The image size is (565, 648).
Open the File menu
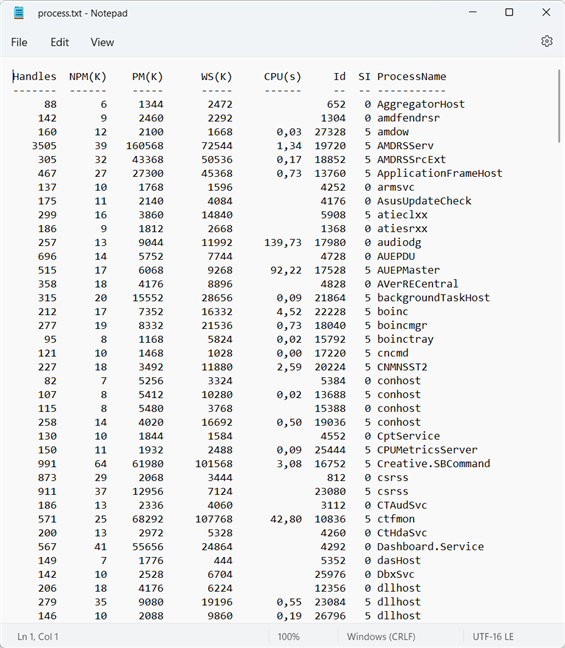pos(19,42)
